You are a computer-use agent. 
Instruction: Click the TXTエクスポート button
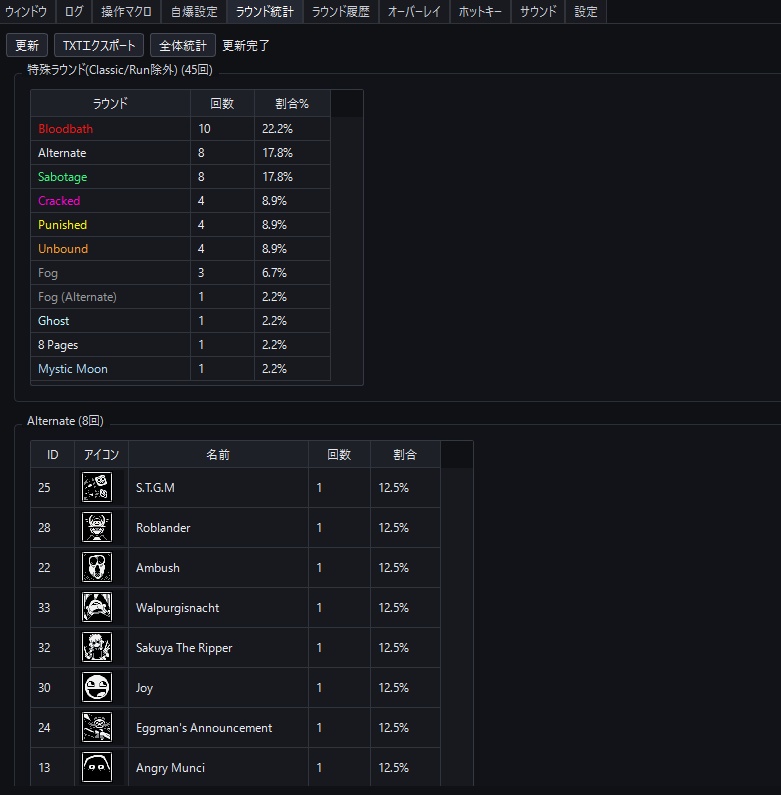pos(99,46)
